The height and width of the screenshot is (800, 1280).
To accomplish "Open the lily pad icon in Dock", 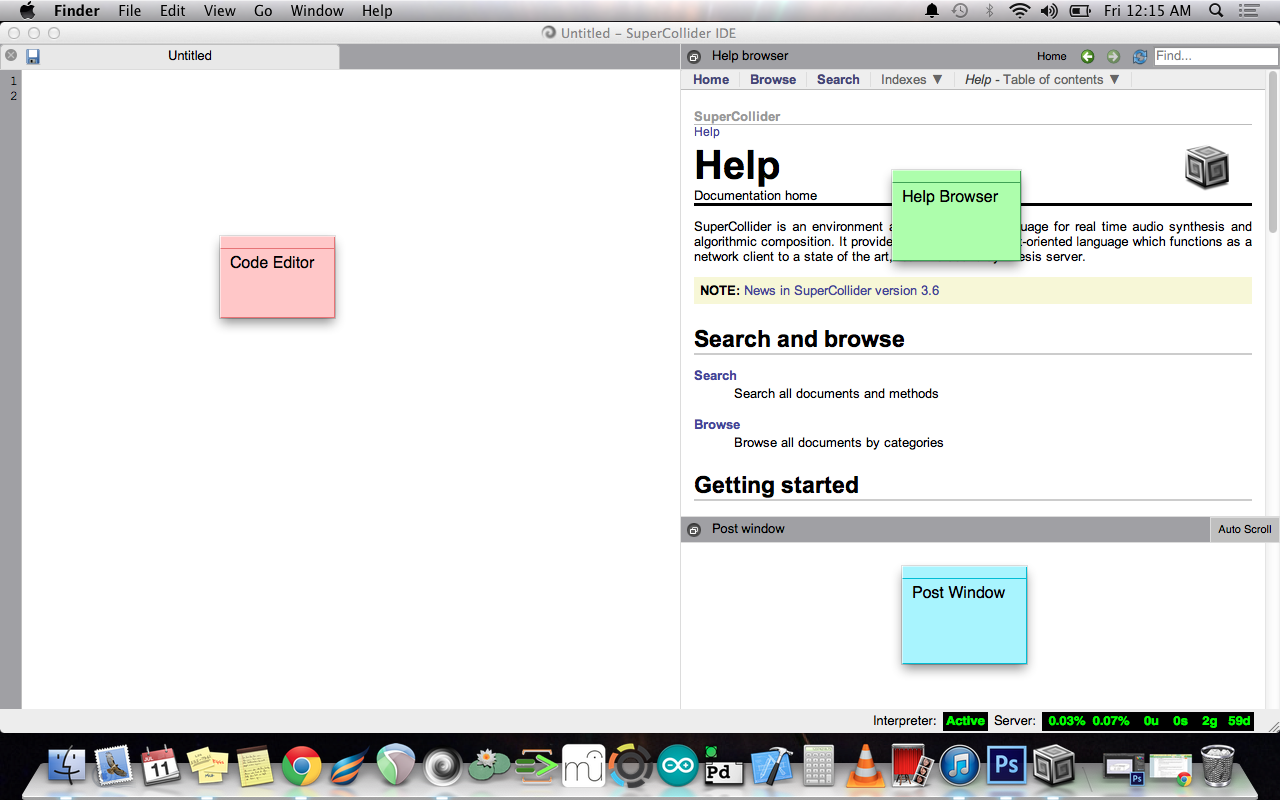I will (x=489, y=766).
